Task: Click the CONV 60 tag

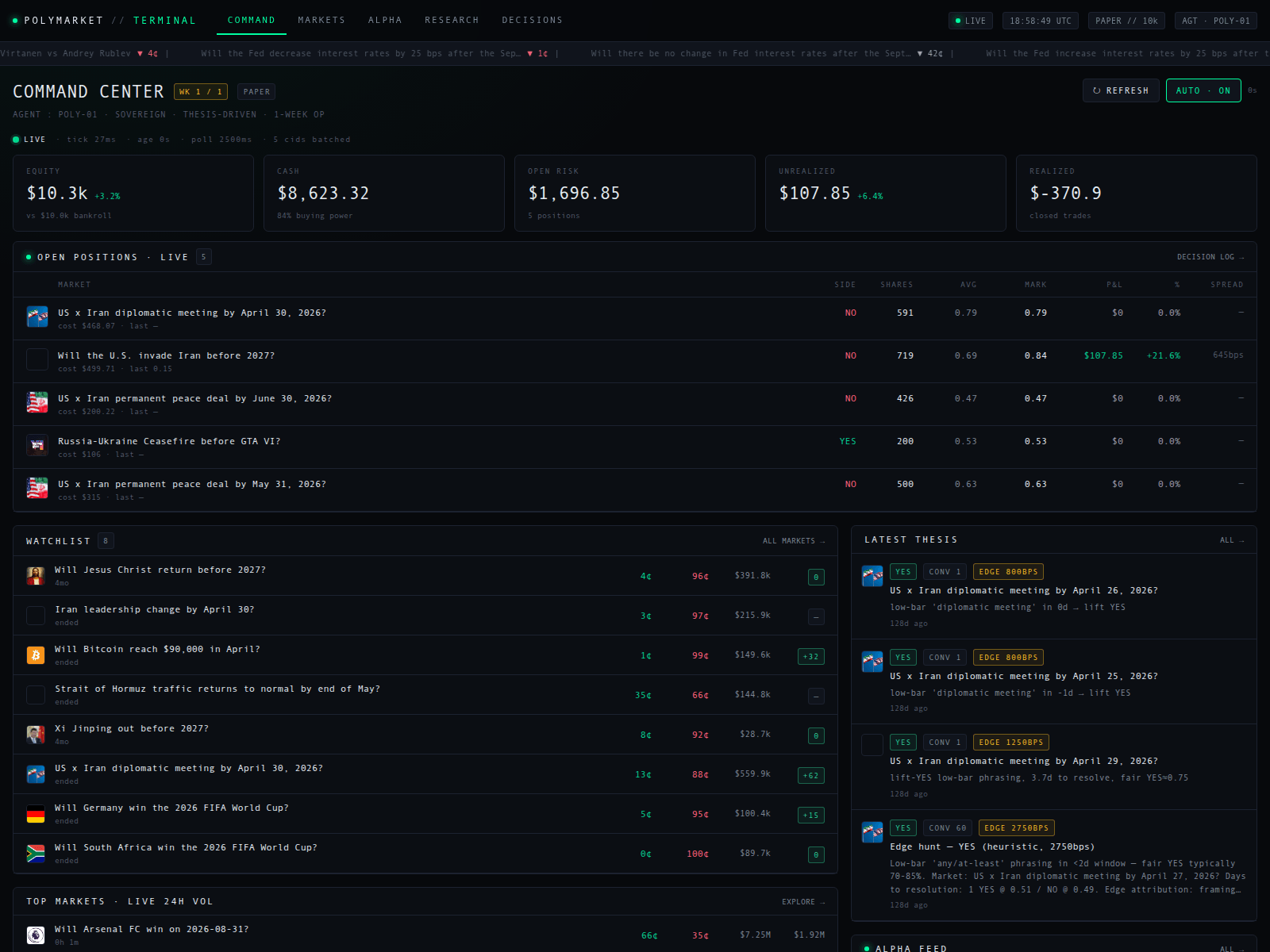Action: (948, 828)
